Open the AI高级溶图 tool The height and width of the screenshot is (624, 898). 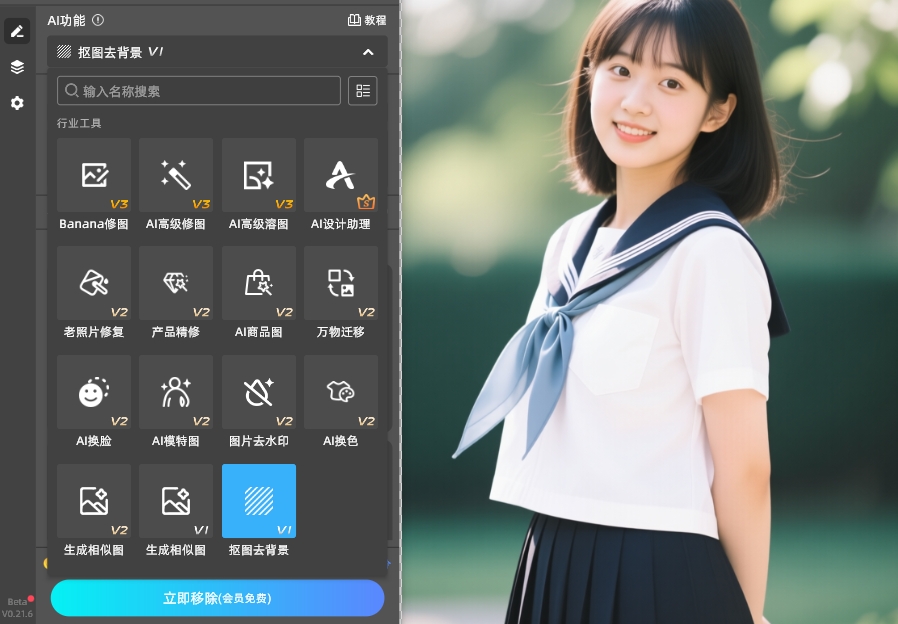point(258,175)
